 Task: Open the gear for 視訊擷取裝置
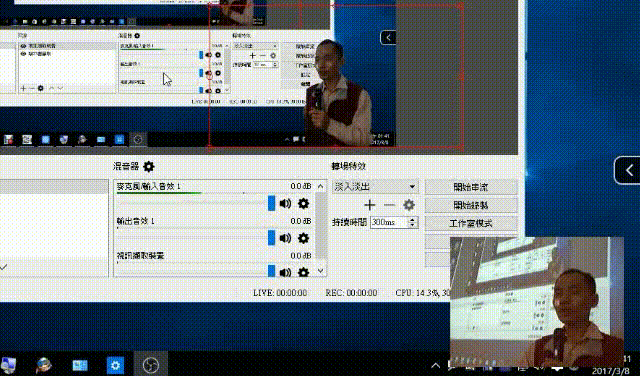click(303, 272)
